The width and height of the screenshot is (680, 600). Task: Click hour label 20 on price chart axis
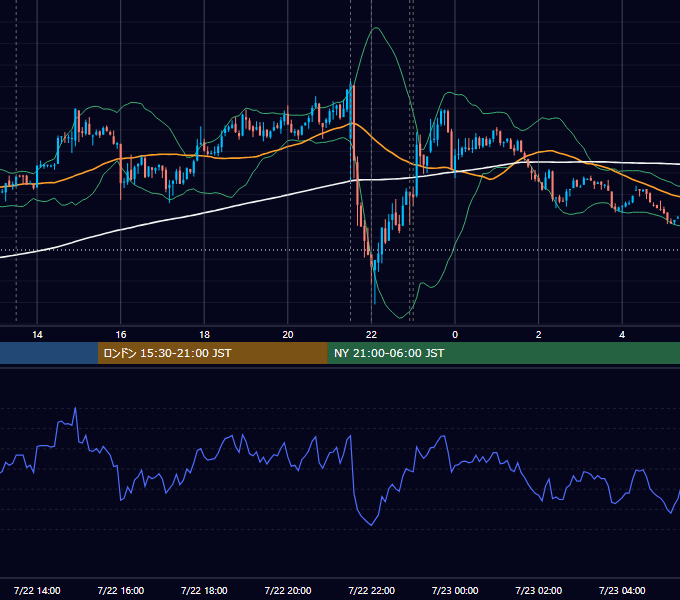288,335
